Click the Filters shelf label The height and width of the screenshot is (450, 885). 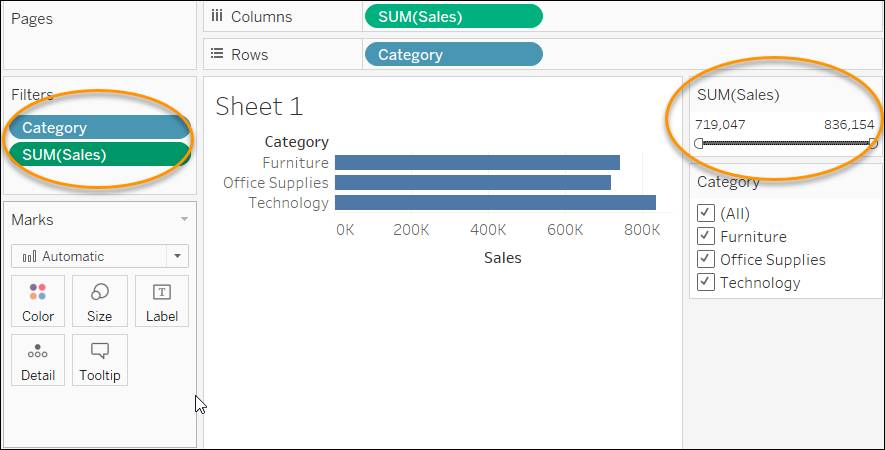32,94
